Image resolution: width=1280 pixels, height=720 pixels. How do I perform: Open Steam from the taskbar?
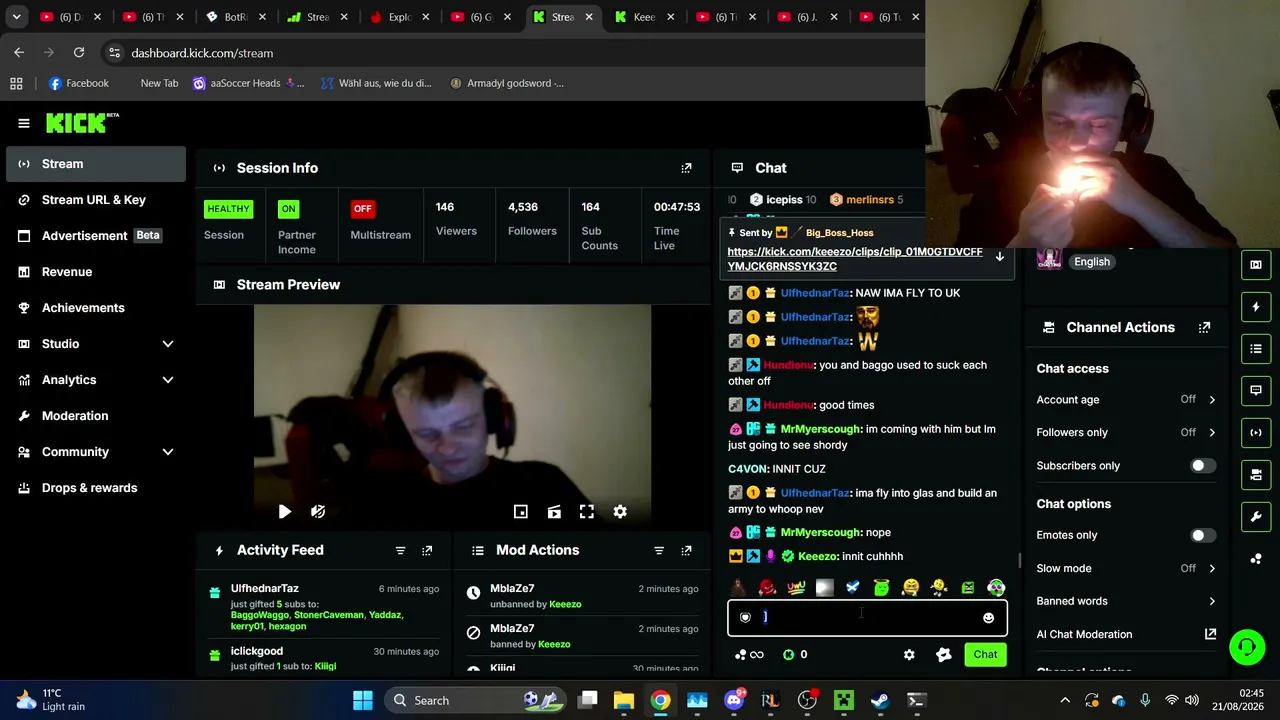coord(880,700)
